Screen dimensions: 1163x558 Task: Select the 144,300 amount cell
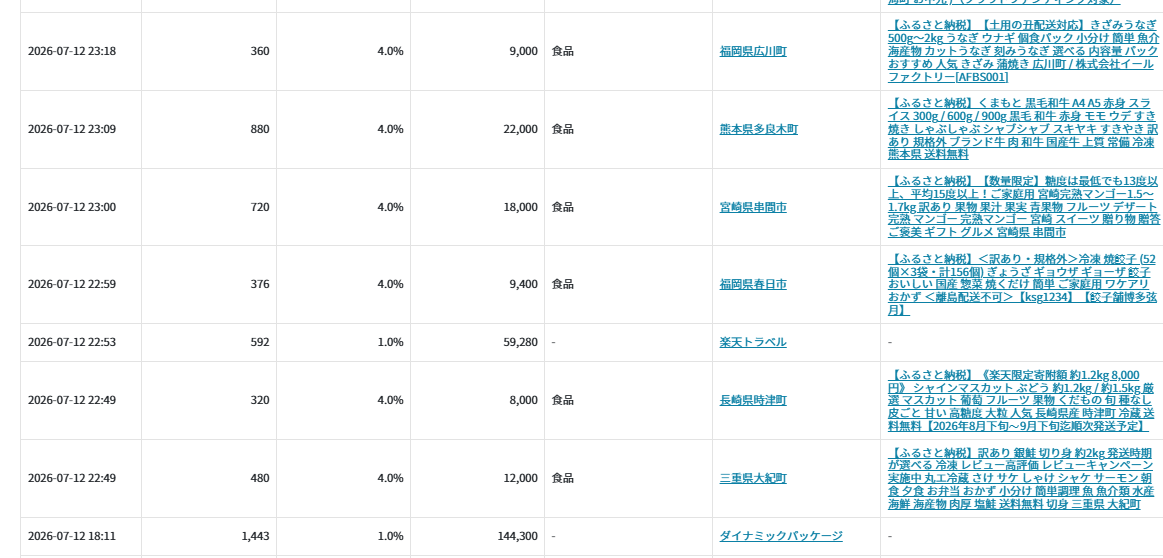coord(477,536)
